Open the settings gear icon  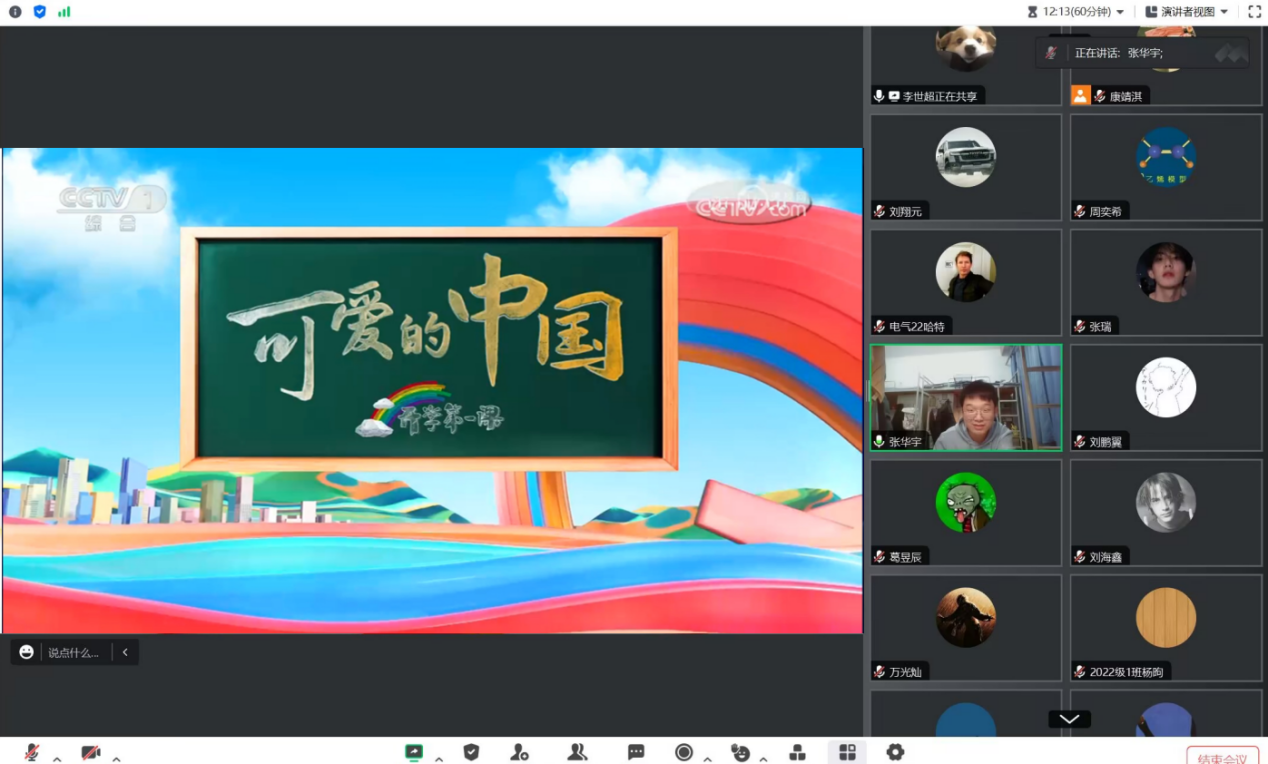[x=895, y=752]
